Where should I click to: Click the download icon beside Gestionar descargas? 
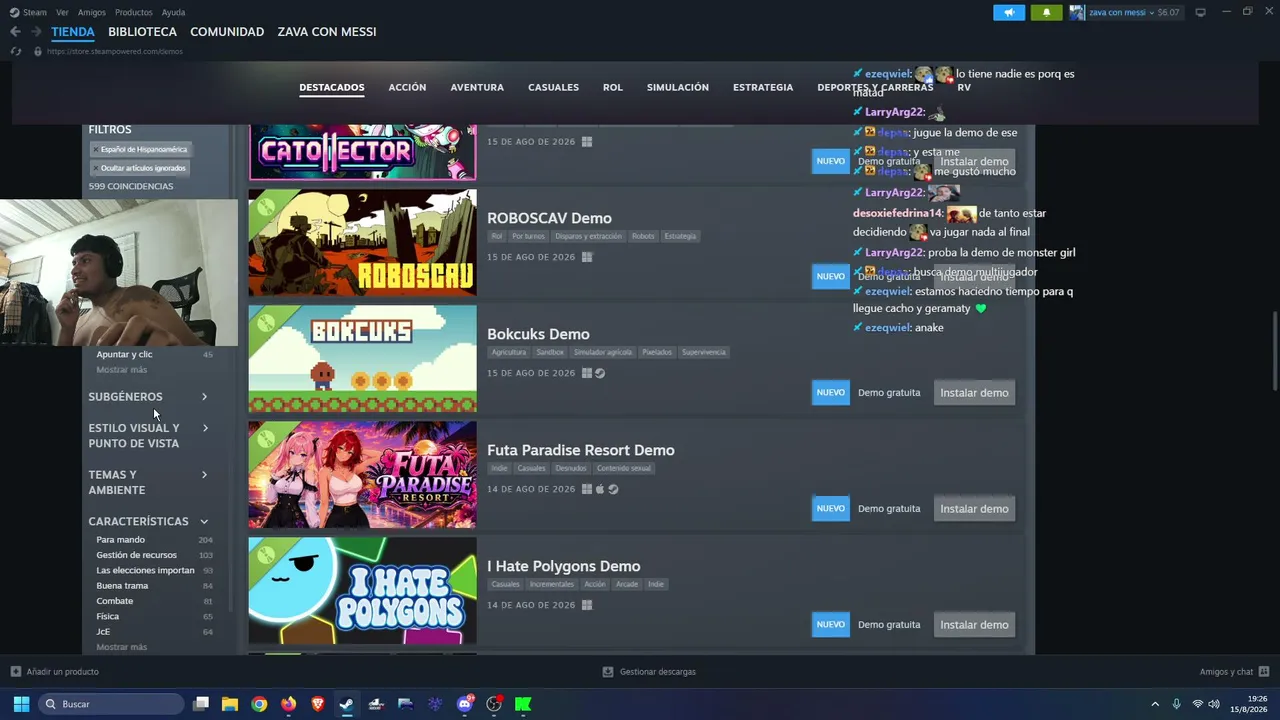pos(608,672)
